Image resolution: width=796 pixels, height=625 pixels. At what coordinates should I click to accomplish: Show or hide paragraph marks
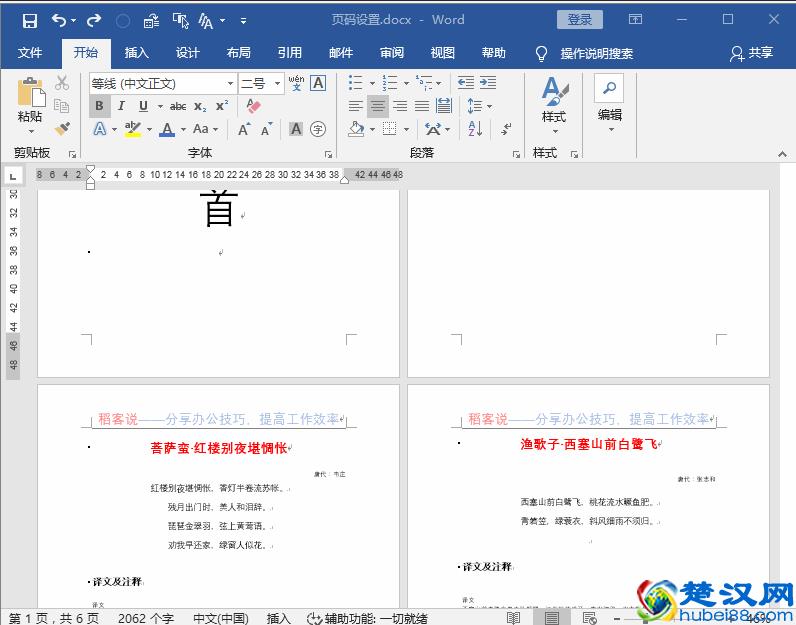(x=506, y=129)
